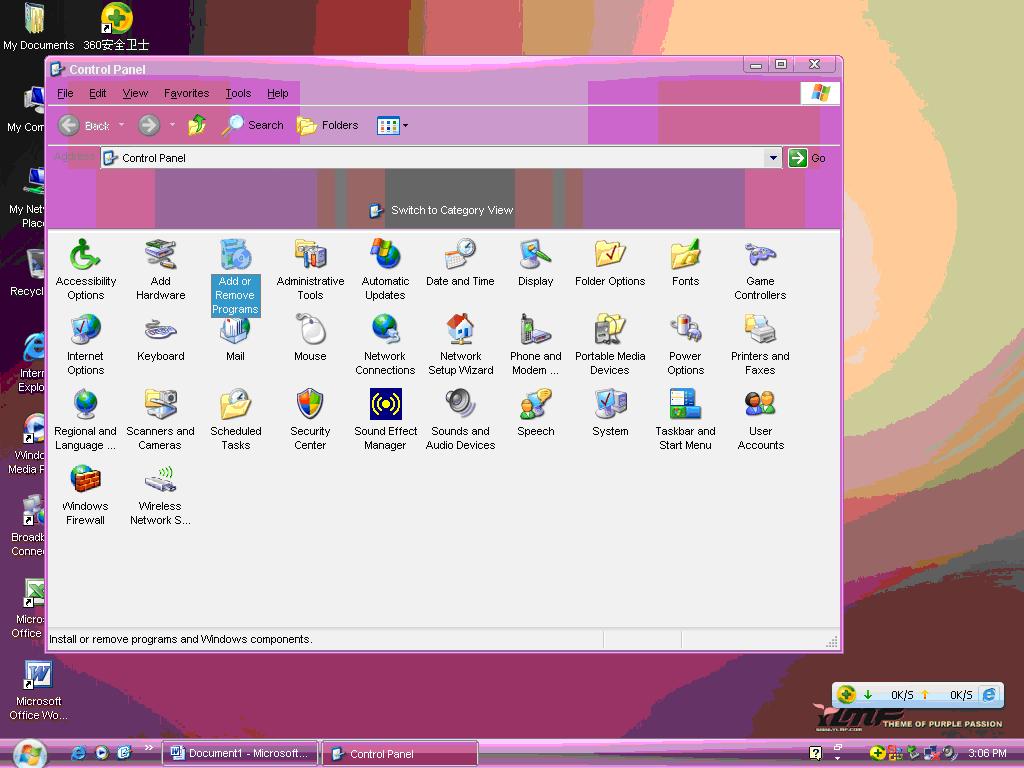
Task: Open Folder Options
Action: pyautogui.click(x=610, y=263)
